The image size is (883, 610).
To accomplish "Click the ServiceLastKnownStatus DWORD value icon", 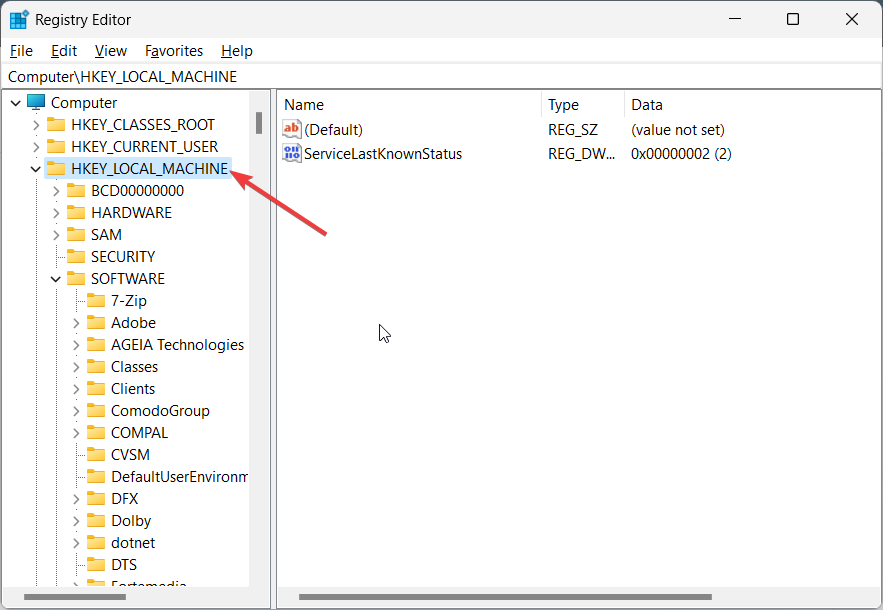I will 292,154.
